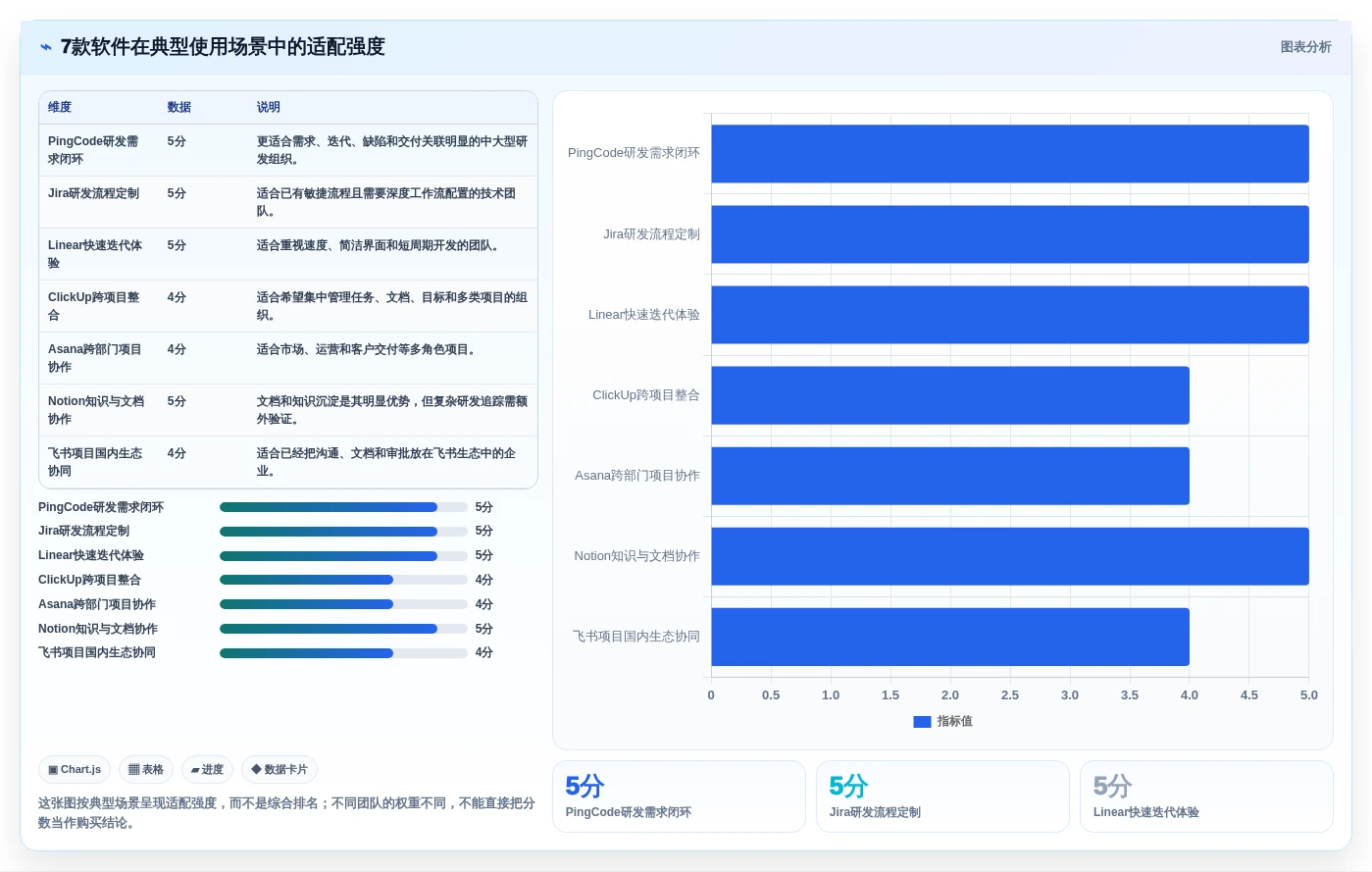Select the Jira研发流程定制 table row name
1372x872 pixels.
(x=94, y=193)
